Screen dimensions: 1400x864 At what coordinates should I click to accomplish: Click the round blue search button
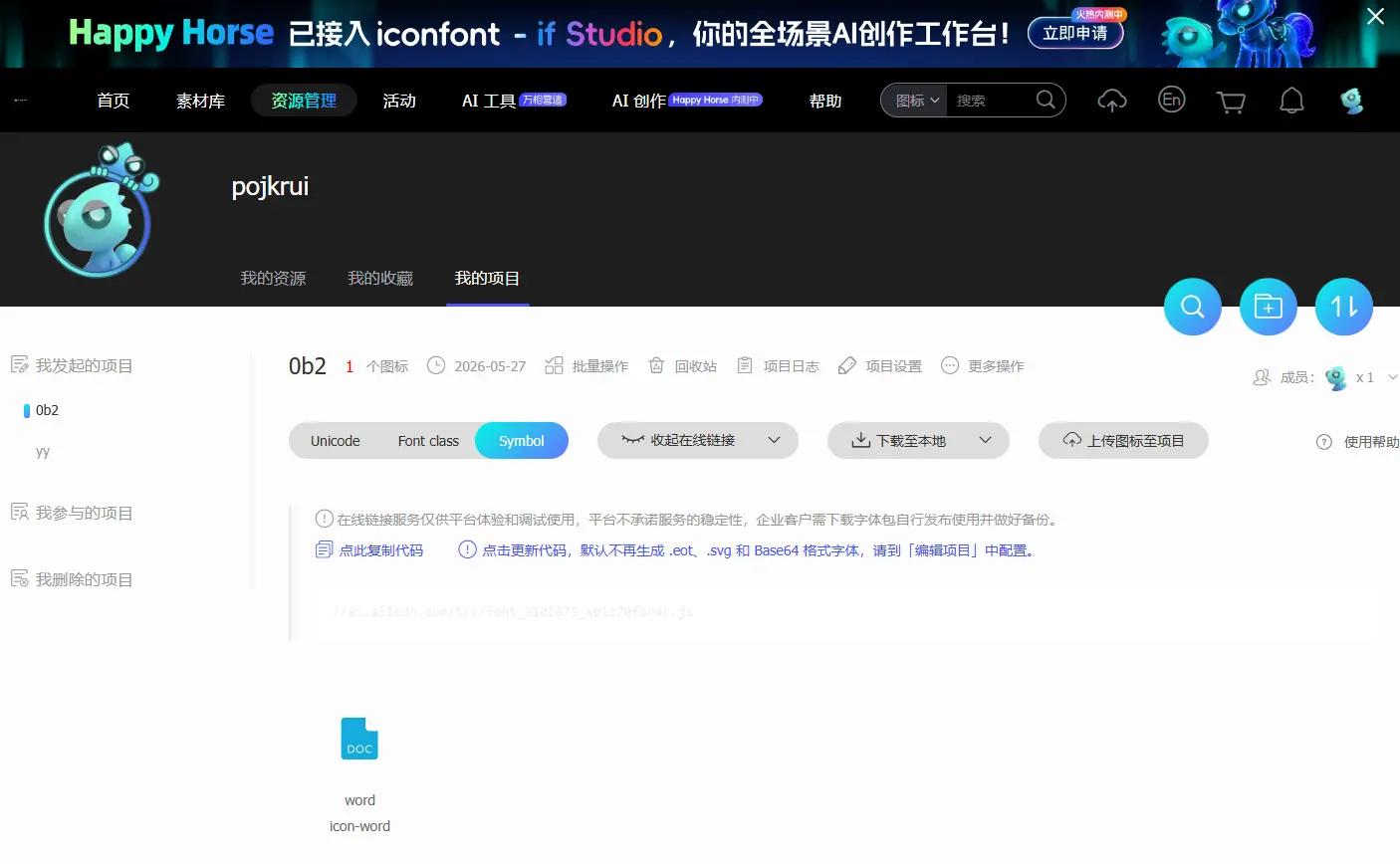pyautogui.click(x=1193, y=307)
